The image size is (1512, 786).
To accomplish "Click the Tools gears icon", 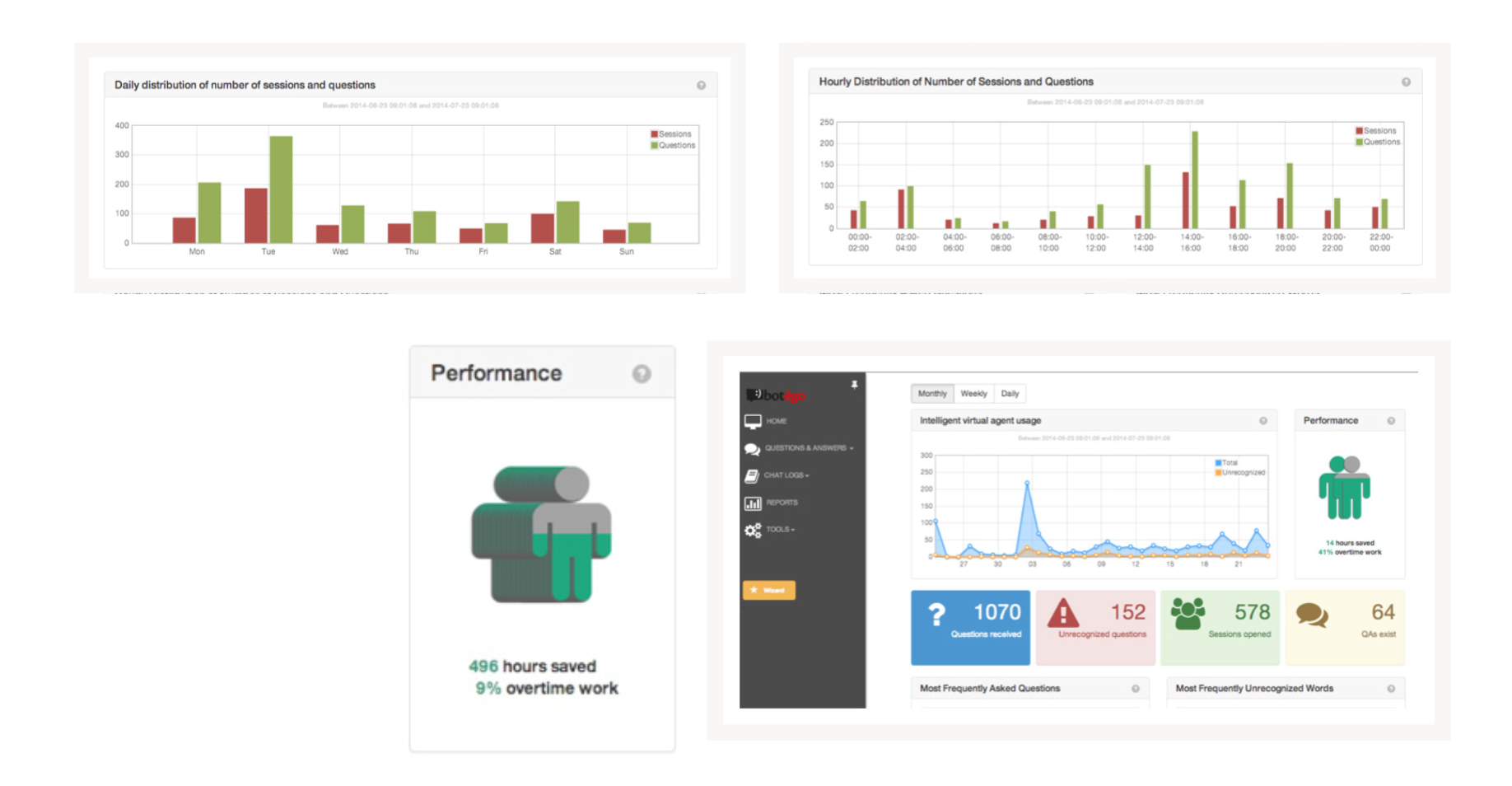I will click(753, 531).
